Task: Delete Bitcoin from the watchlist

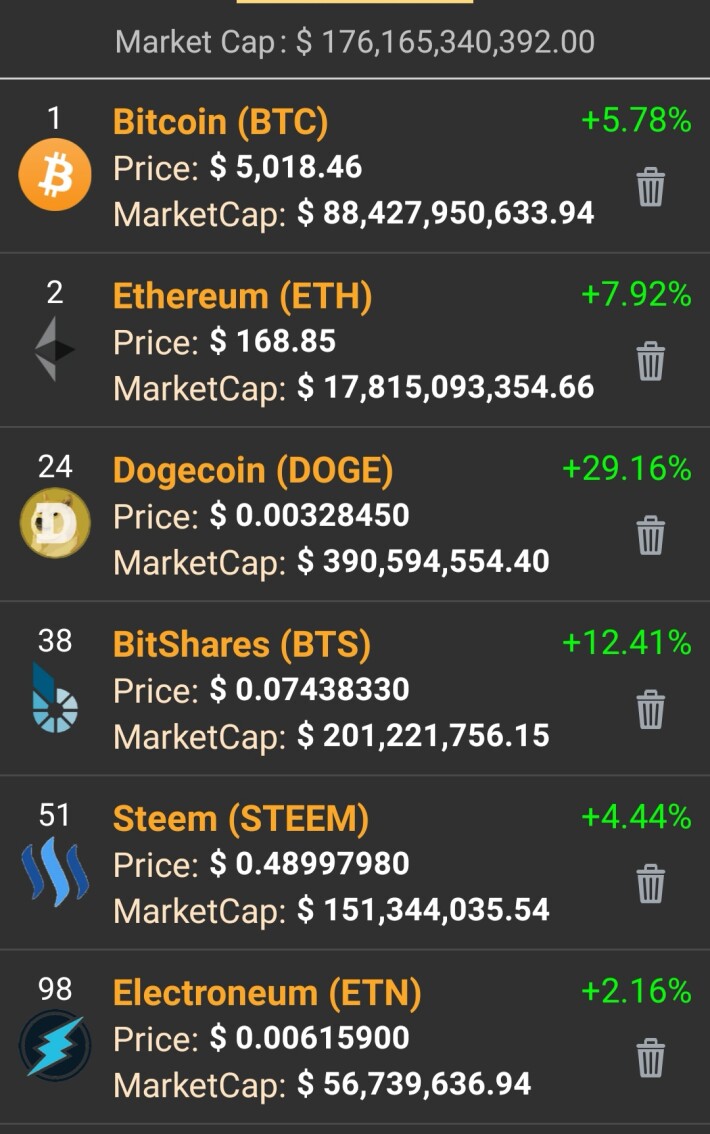Action: (650, 187)
